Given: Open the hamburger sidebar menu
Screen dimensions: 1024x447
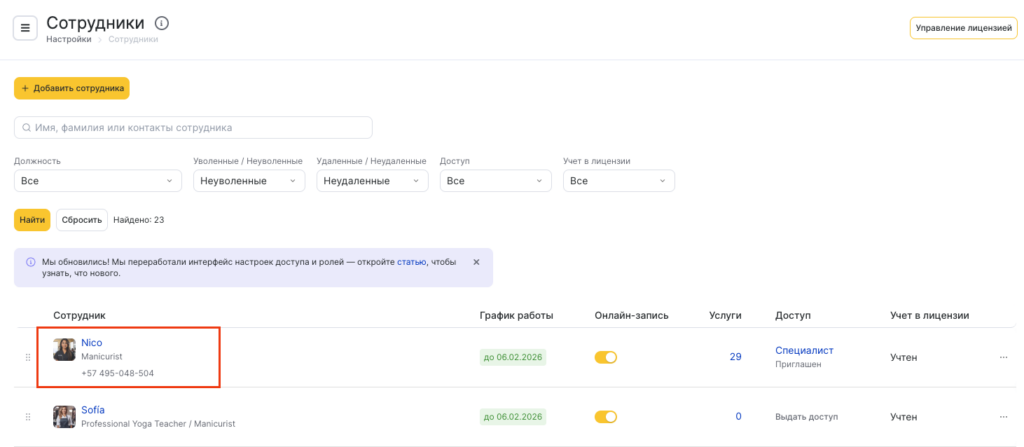Looking at the screenshot, I should pyautogui.click(x=25, y=28).
